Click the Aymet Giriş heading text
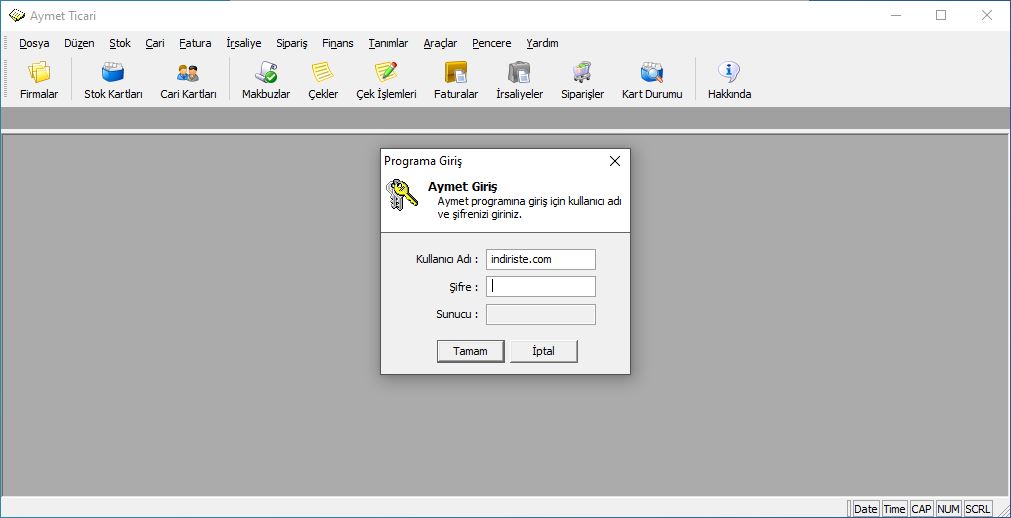 pos(462,188)
